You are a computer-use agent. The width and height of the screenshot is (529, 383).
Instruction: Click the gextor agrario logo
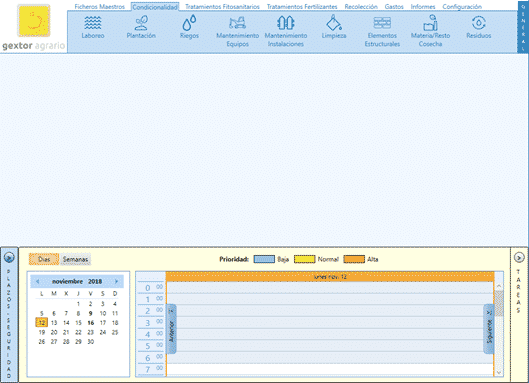pyautogui.click(x=34, y=27)
